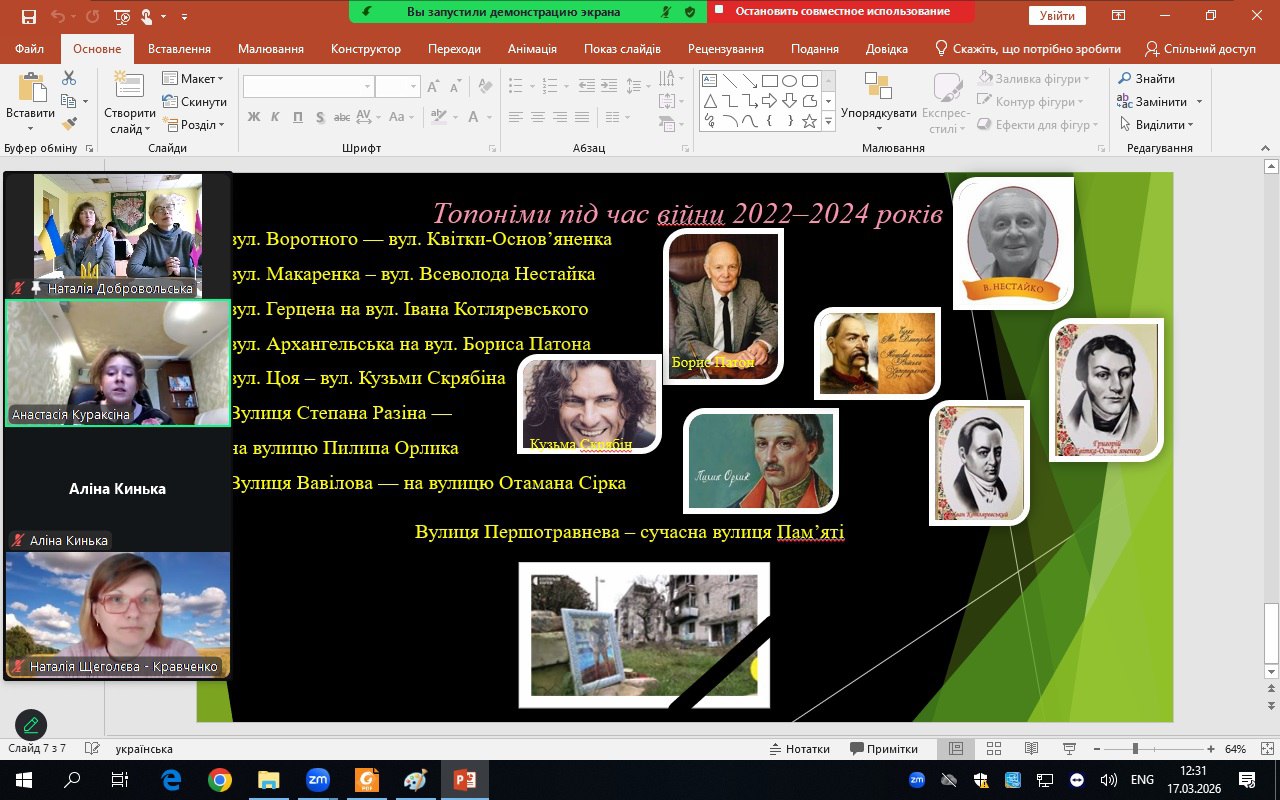
Task: Click Остановить совместное использование button
Action: point(841,12)
